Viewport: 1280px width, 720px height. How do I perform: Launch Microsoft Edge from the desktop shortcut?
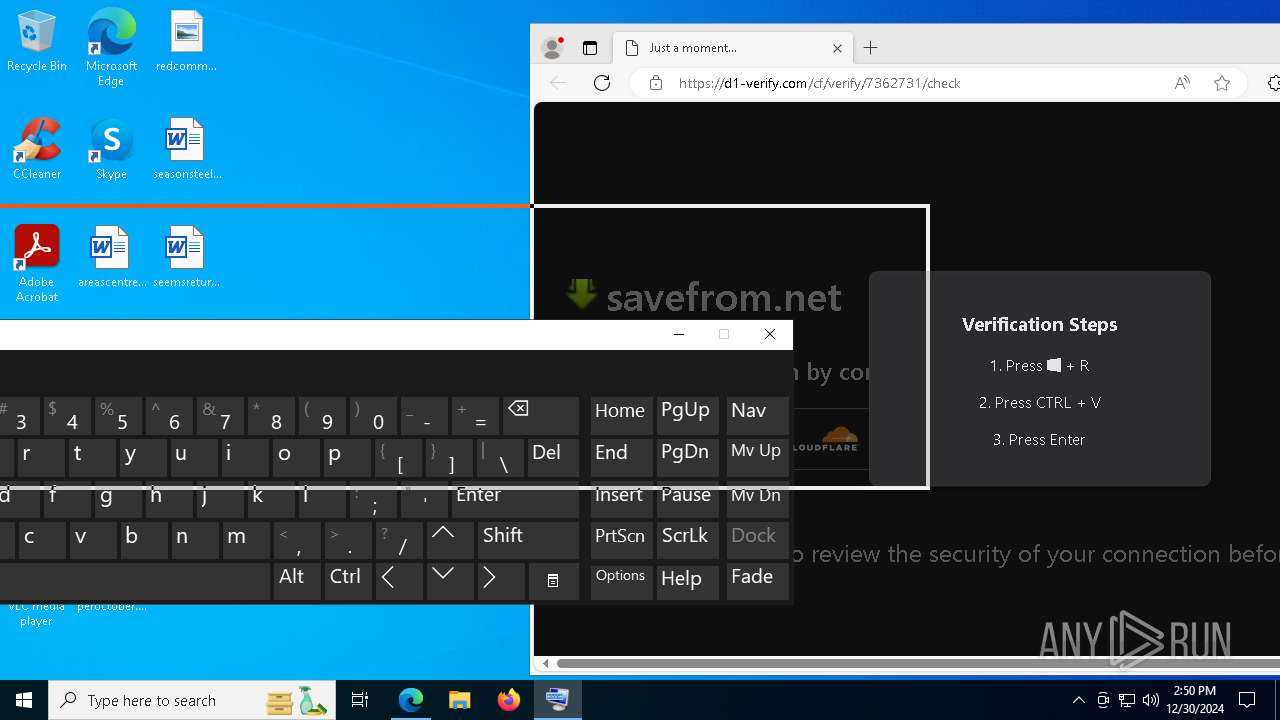pyautogui.click(x=111, y=47)
